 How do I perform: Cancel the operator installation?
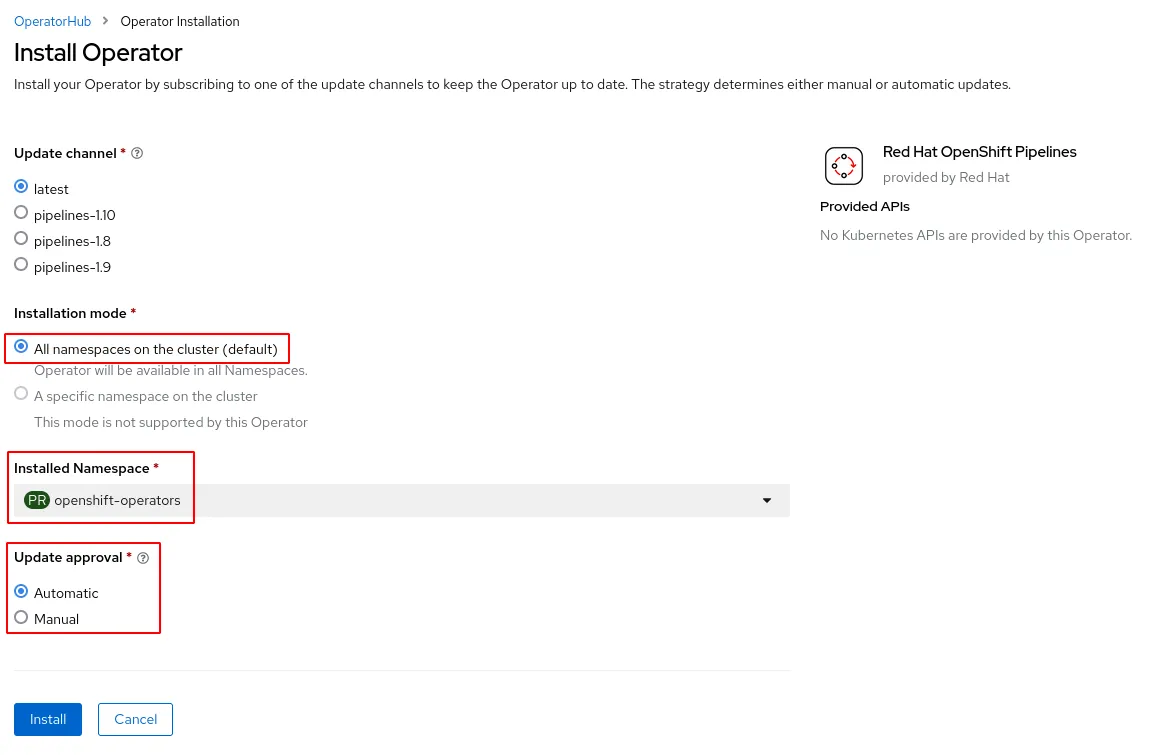[135, 719]
